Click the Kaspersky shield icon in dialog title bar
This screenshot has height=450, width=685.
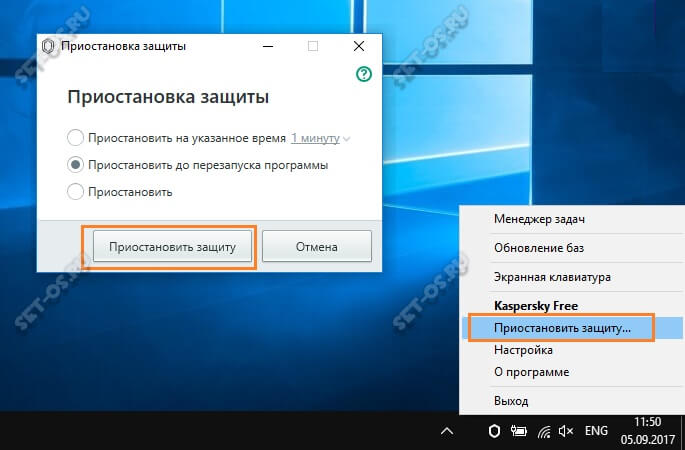[x=47, y=46]
